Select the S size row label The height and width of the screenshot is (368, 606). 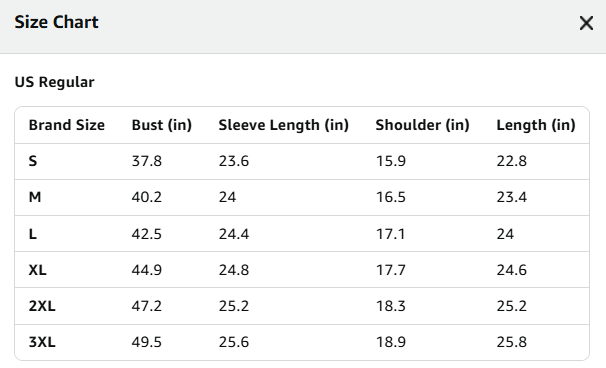[33, 161]
